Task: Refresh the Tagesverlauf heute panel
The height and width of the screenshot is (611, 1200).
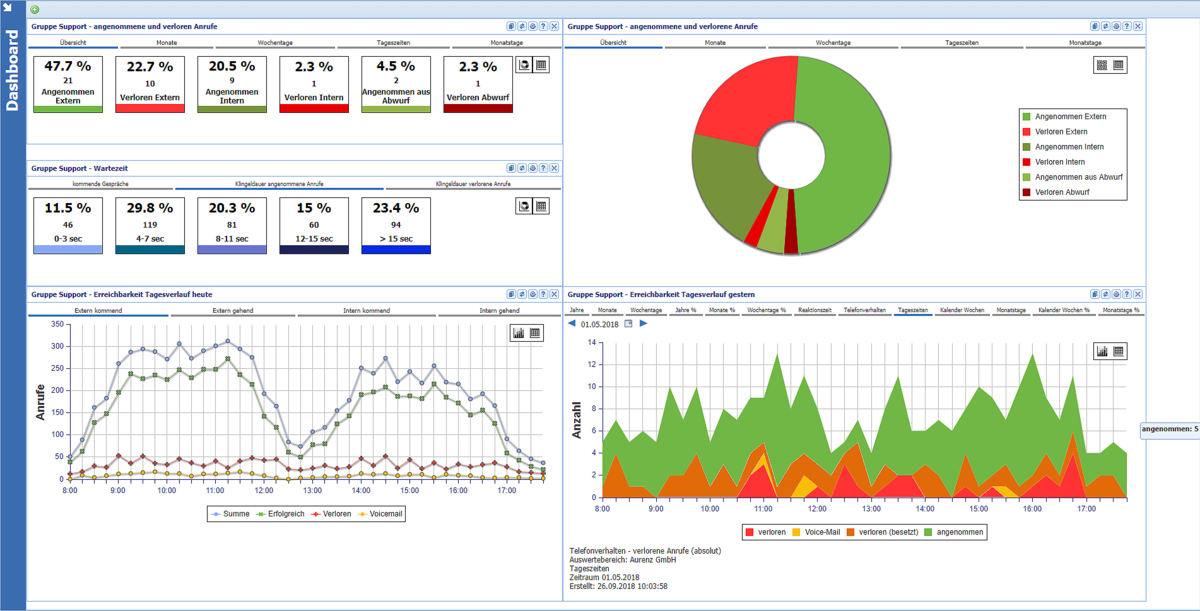Action: tap(522, 294)
